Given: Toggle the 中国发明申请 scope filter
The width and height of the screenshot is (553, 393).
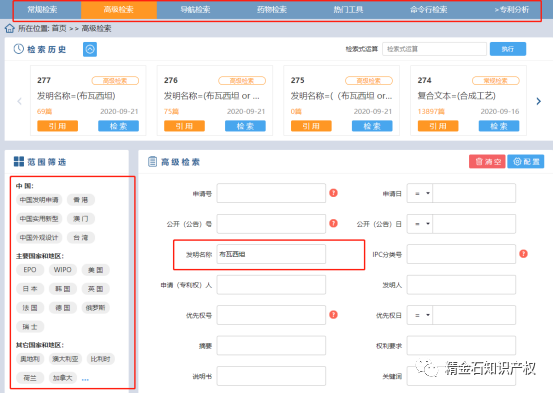Looking at the screenshot, I should pyautogui.click(x=39, y=200).
